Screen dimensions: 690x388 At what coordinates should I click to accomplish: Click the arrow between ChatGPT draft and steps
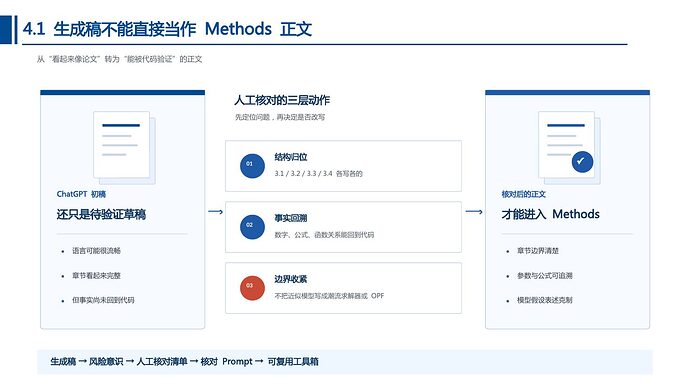click(215, 212)
